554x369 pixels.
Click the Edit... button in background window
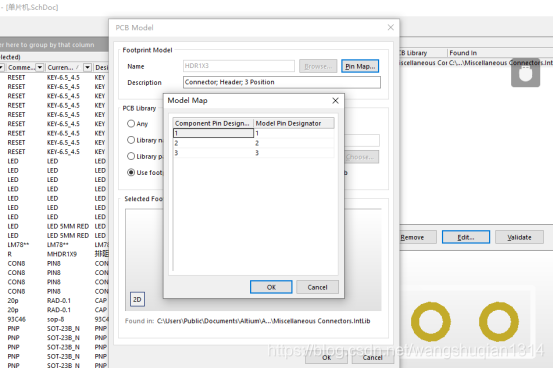466,237
